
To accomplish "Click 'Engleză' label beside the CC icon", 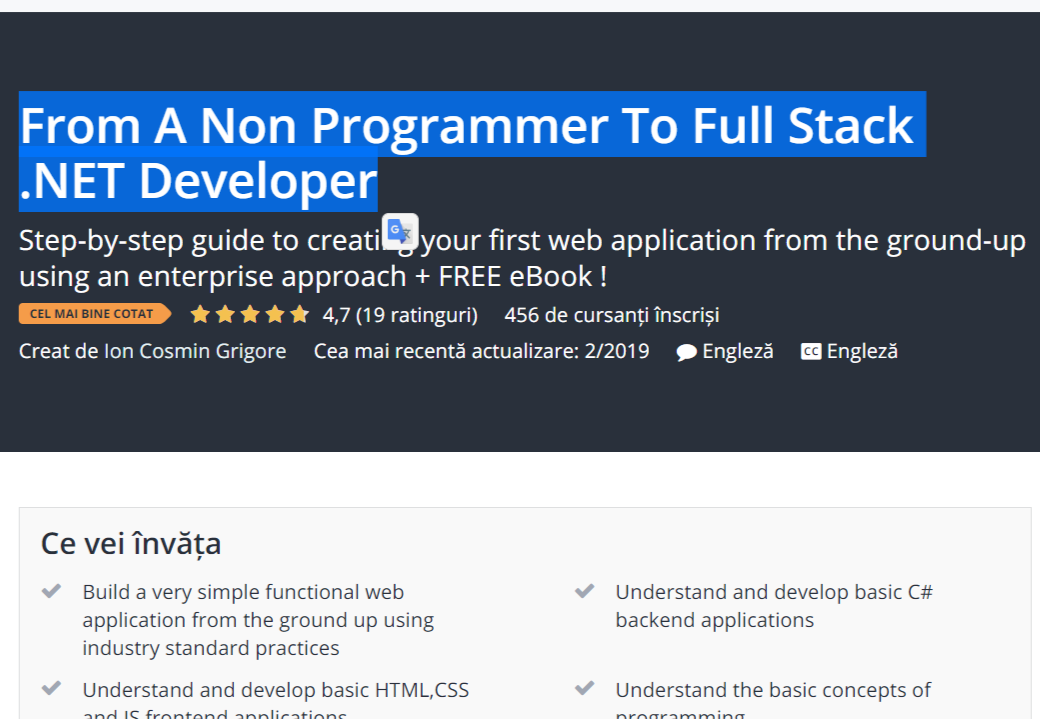I will (x=862, y=351).
